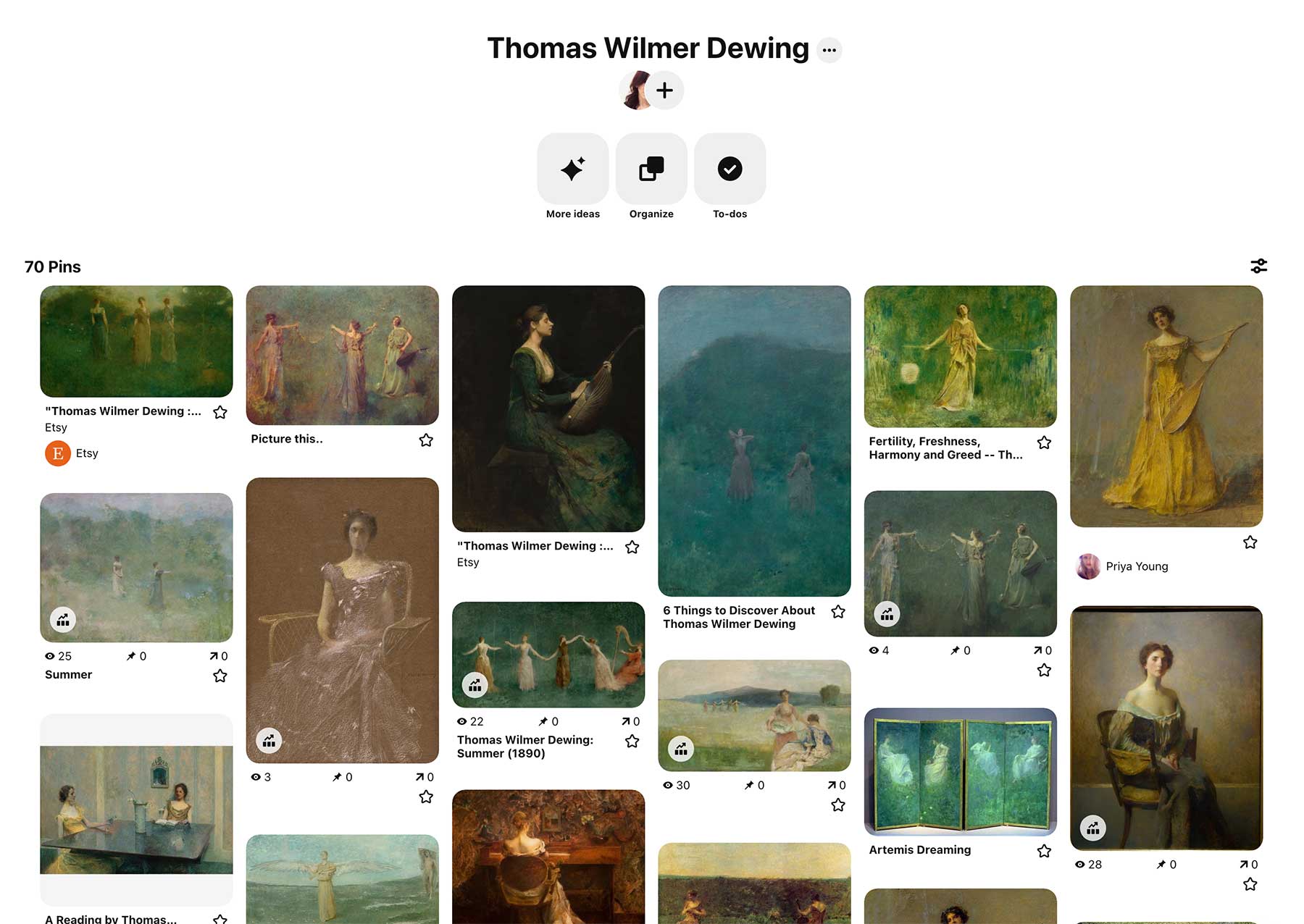Open the More ideas sparkle button
The width and height of the screenshot is (1304, 924).
(572, 169)
